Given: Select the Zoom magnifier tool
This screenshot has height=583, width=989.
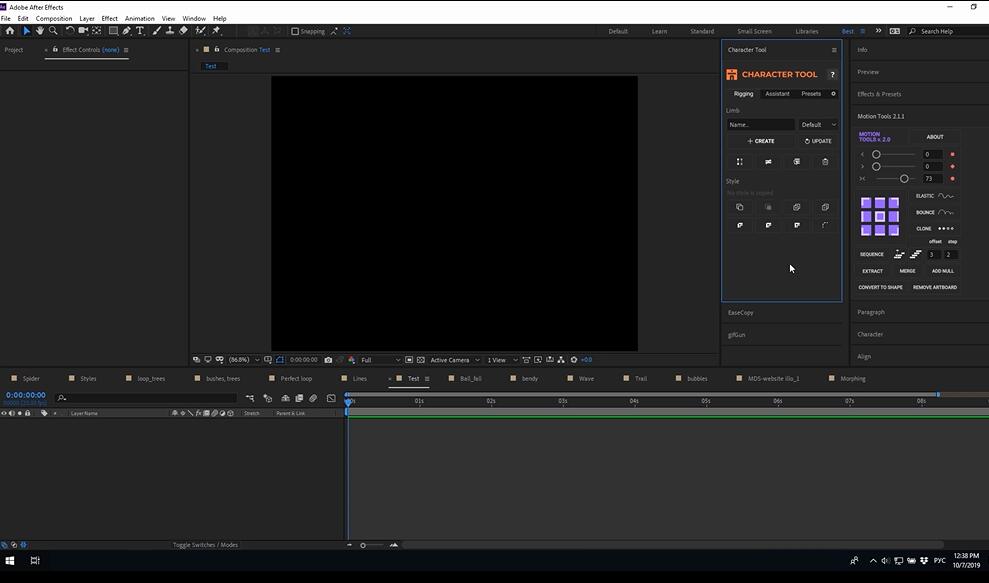Looking at the screenshot, I should click(x=54, y=30).
